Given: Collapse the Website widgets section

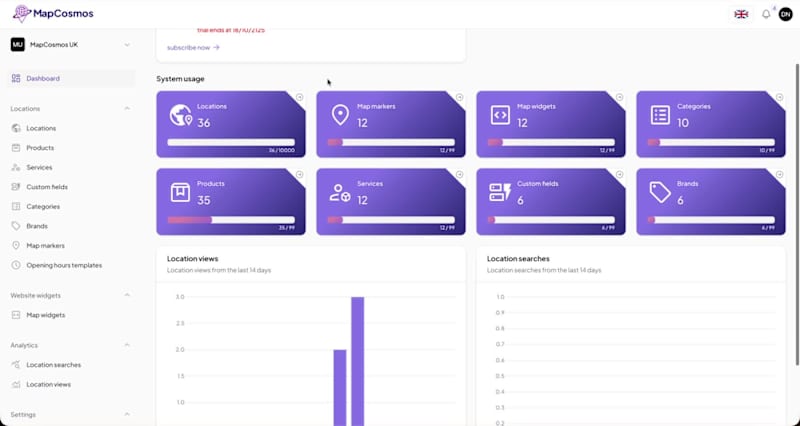Looking at the screenshot, I should click(127, 295).
